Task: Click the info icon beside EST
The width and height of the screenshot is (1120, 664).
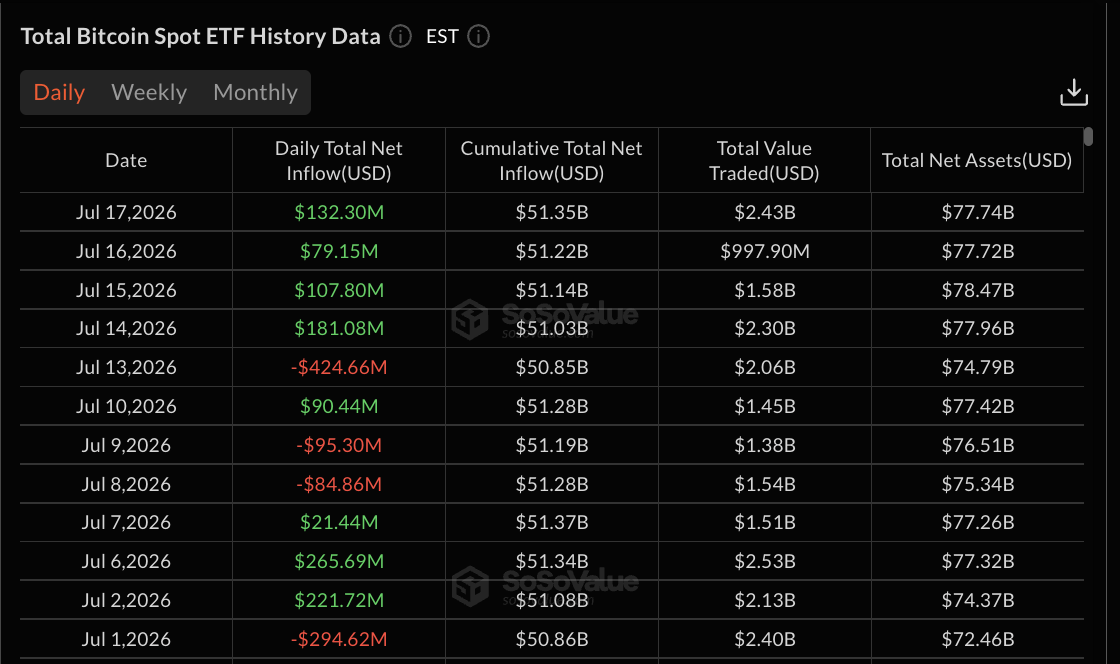Action: point(478,36)
